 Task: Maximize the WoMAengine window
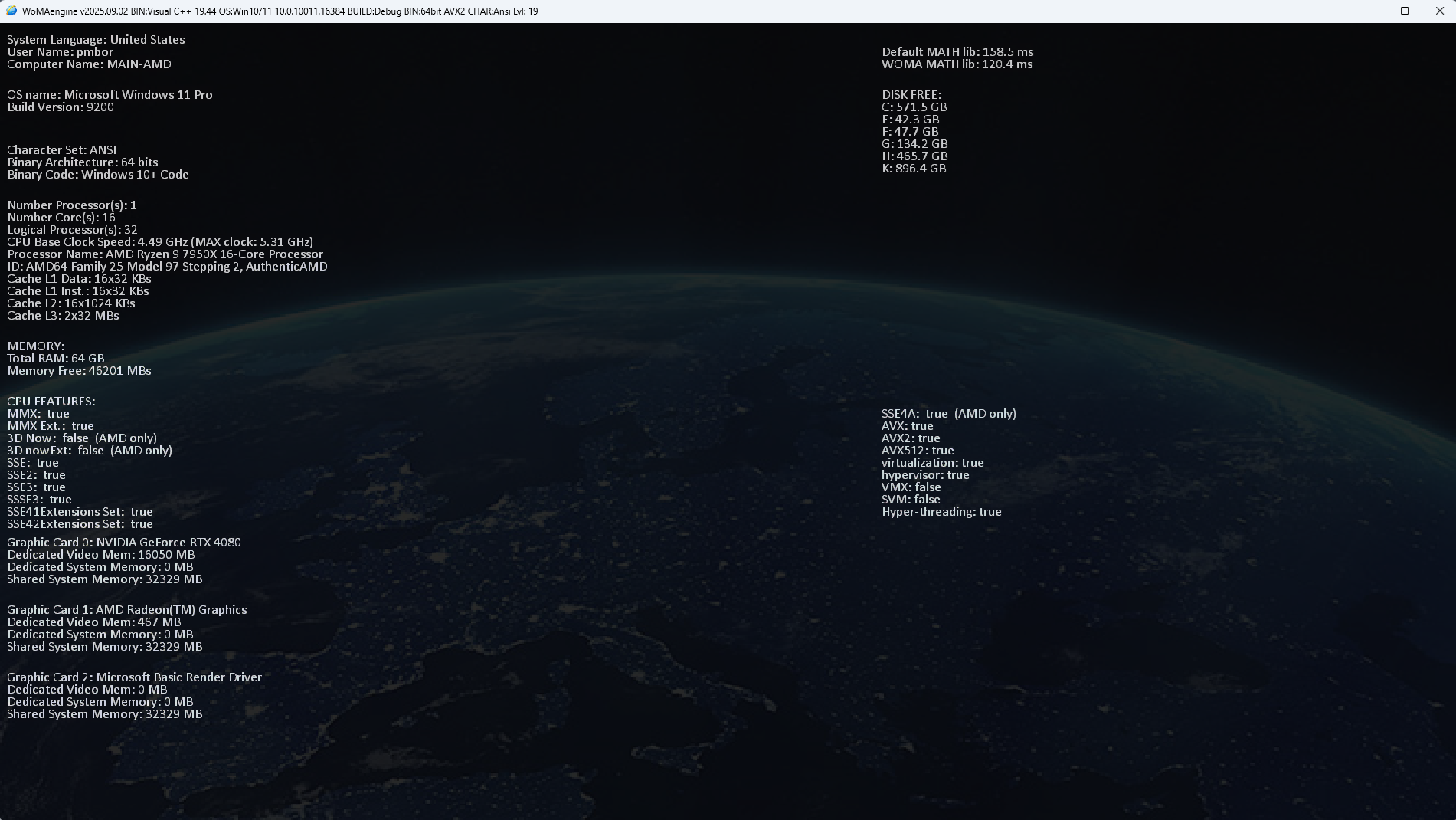pyautogui.click(x=1405, y=11)
